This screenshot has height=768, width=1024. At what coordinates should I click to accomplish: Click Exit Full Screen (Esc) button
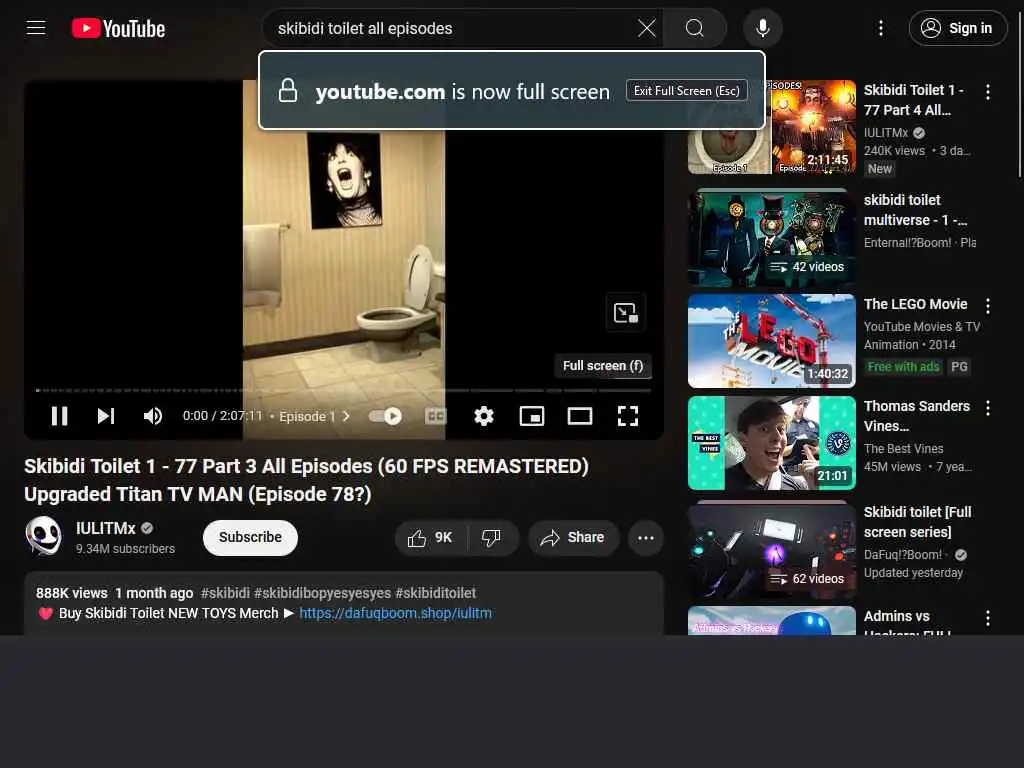click(x=686, y=91)
